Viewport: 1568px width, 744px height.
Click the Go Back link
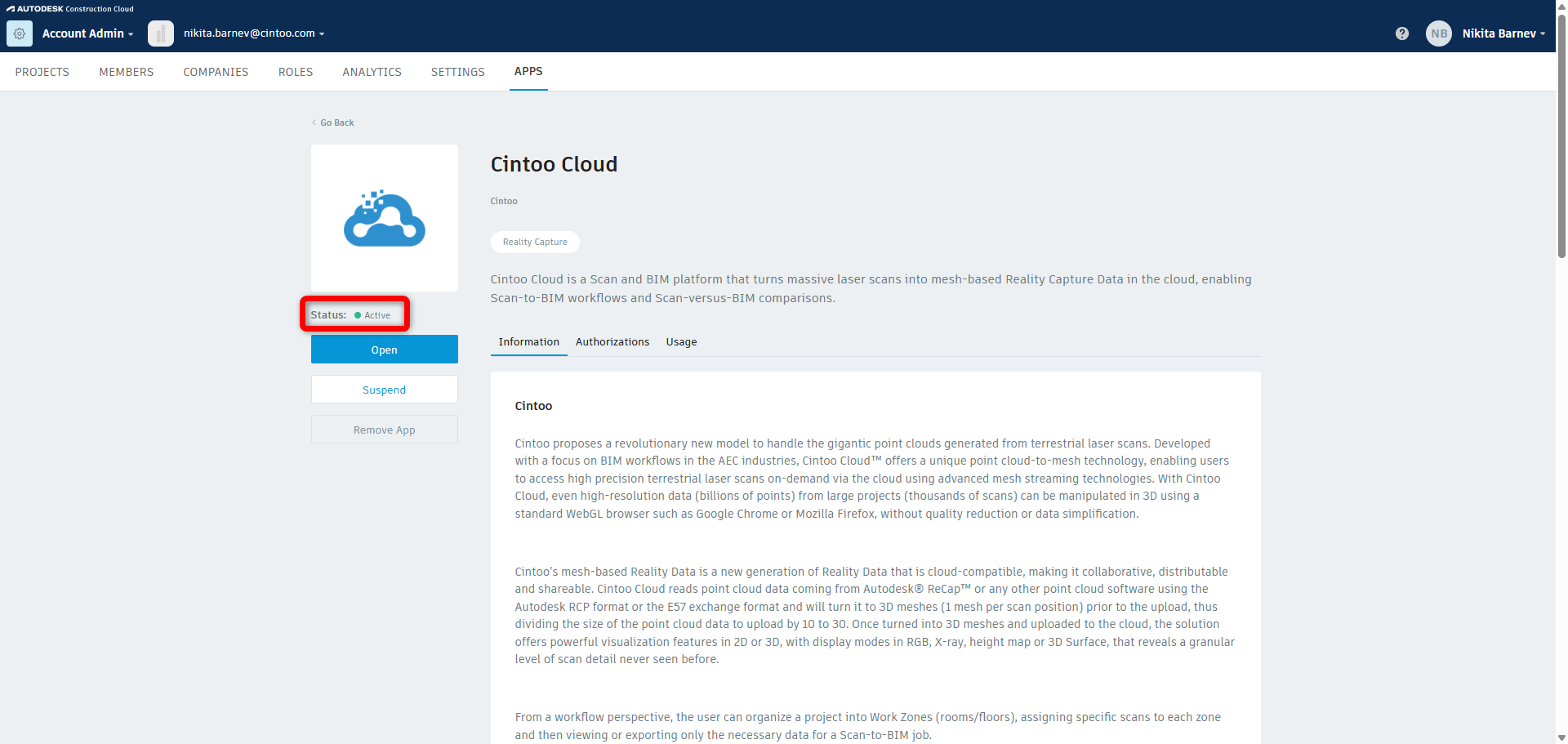333,123
